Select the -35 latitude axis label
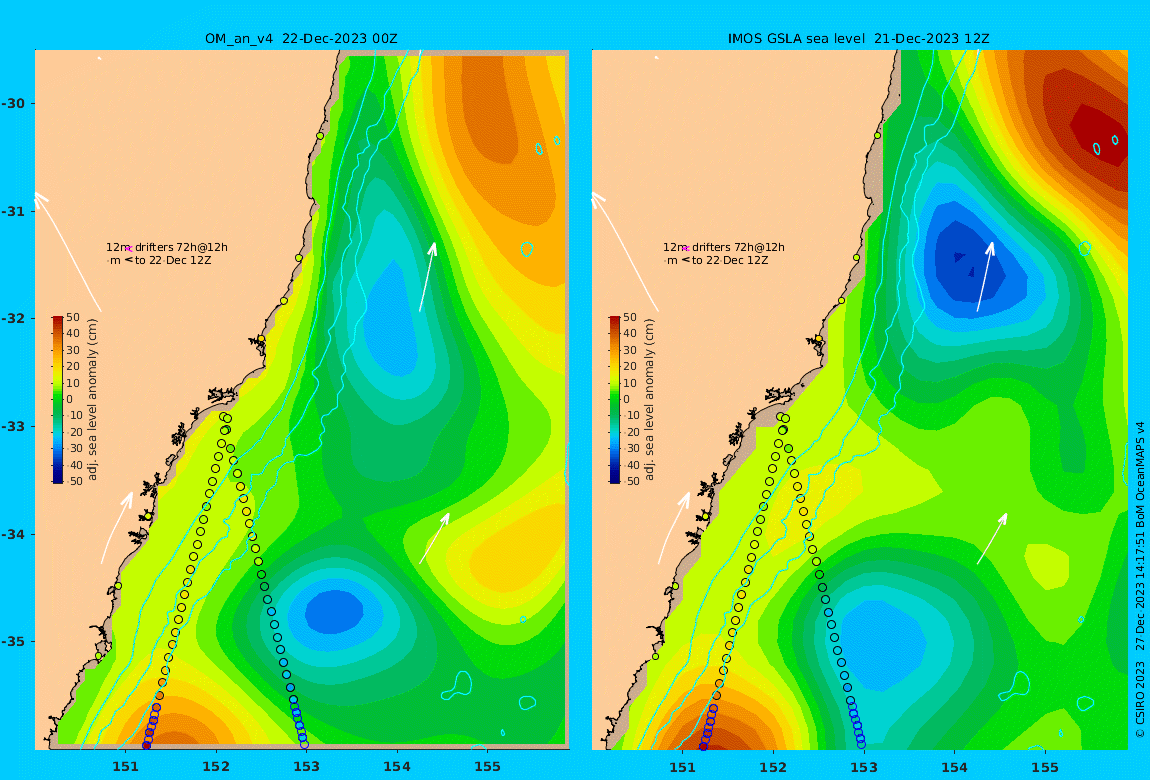The image size is (1150, 780). tap(12, 641)
